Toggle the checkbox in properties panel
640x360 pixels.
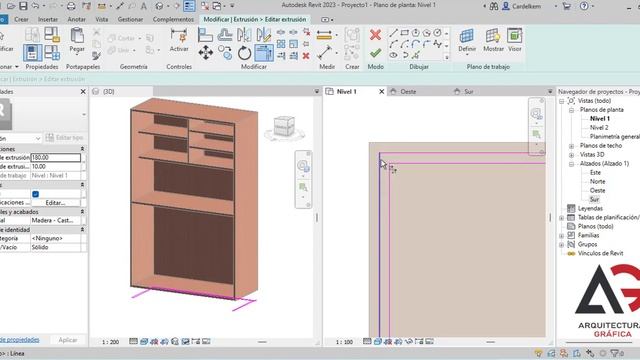pyautogui.click(x=36, y=194)
